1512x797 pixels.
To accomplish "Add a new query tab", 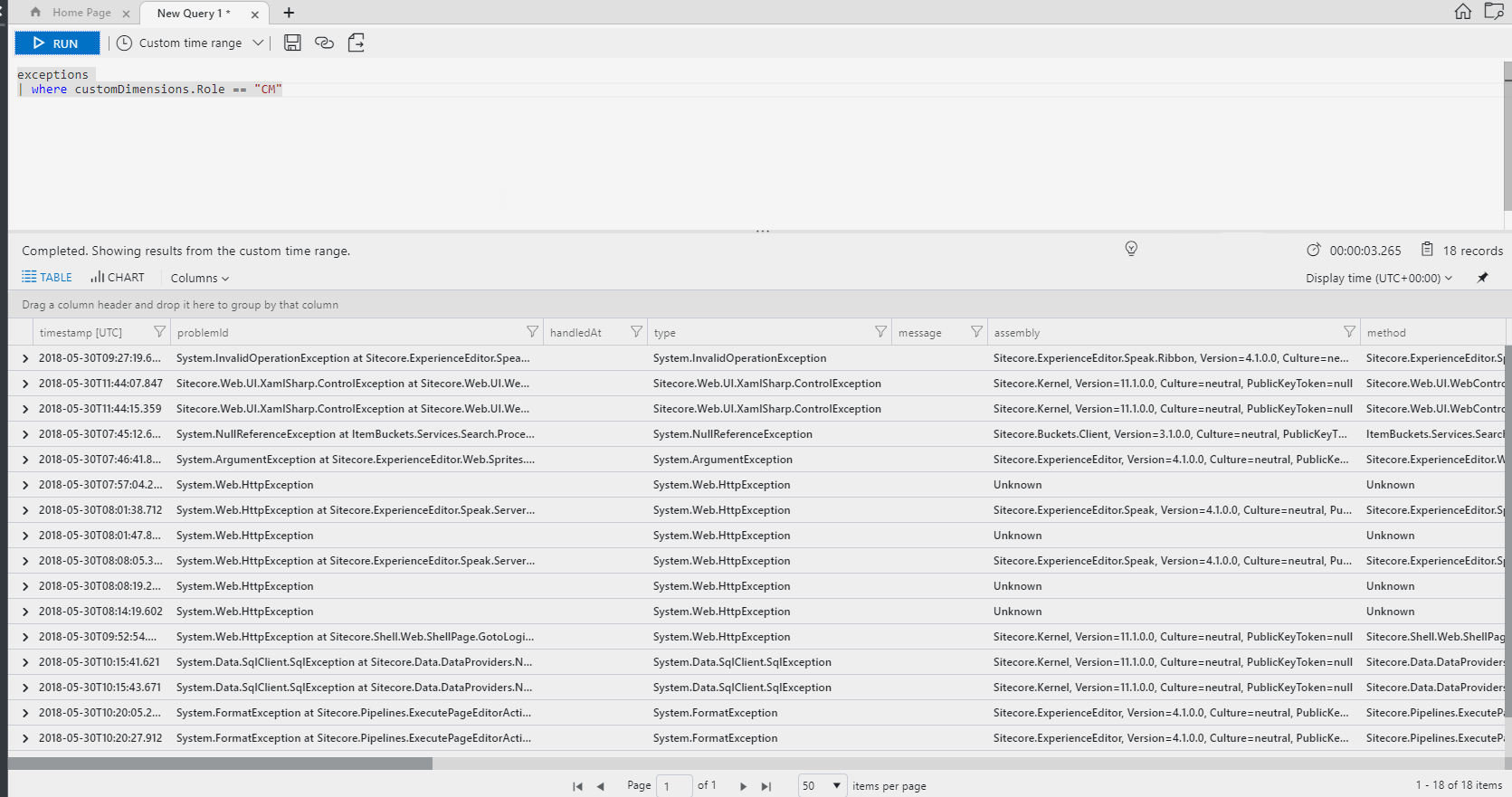I will 289,13.
